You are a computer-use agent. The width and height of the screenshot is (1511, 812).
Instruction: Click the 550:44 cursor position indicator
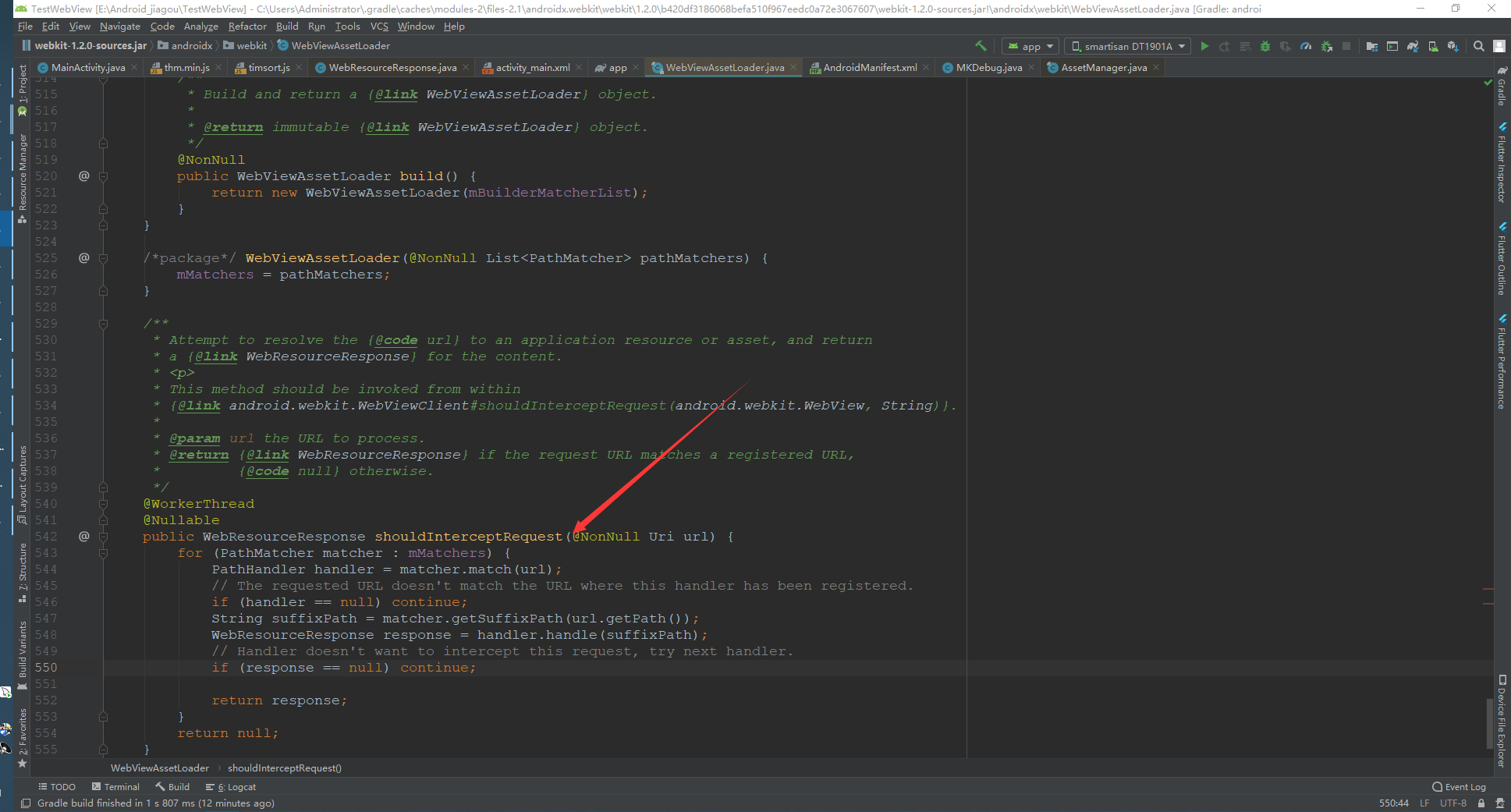coord(1394,803)
